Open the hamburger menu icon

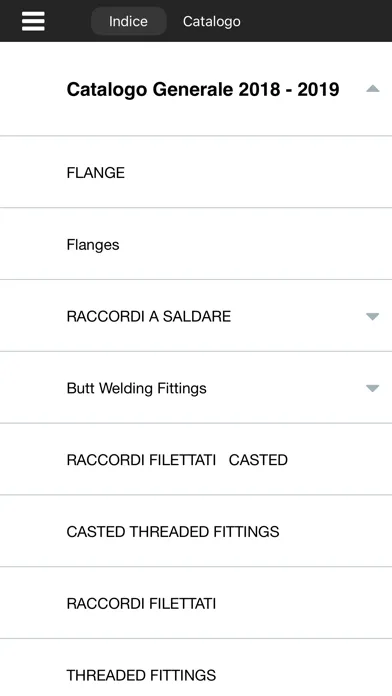[x=33, y=21]
